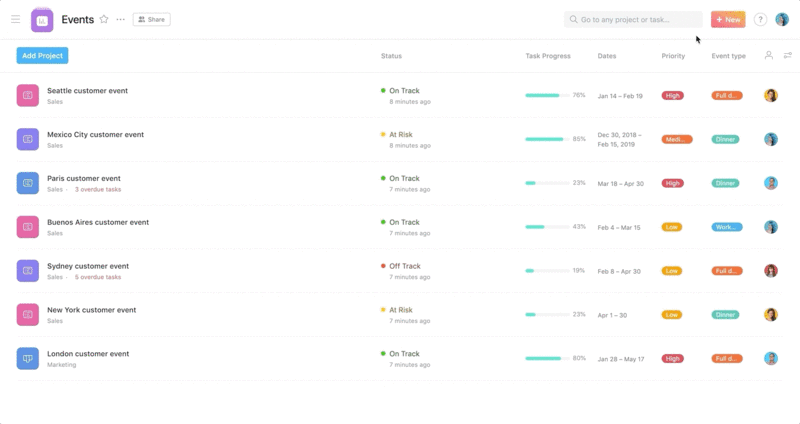Open 5 overdue tasks for Sydney
The width and height of the screenshot is (800, 424).
[x=98, y=277]
